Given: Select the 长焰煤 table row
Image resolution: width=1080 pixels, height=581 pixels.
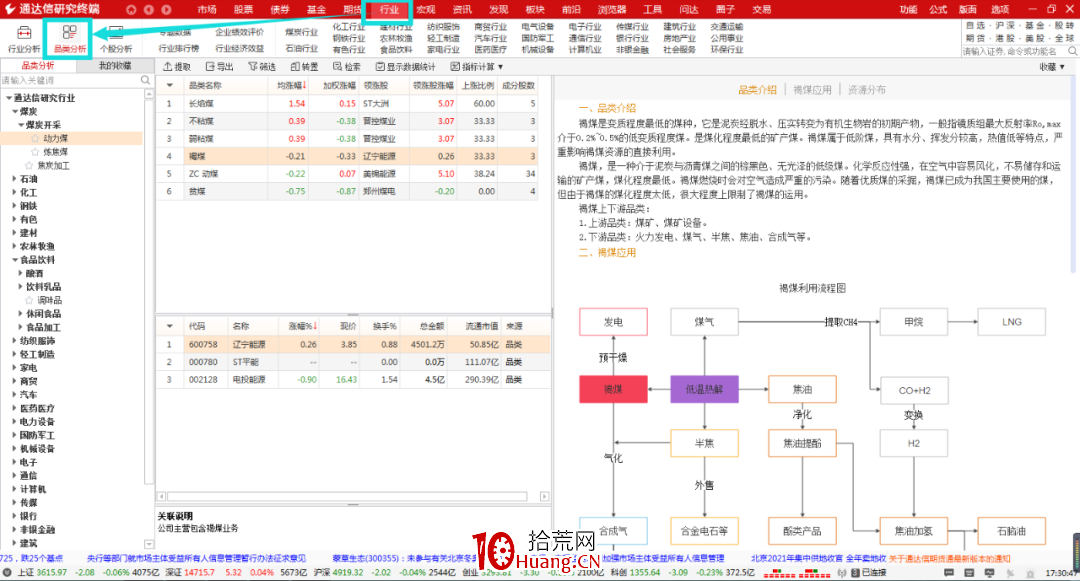Looking at the screenshot, I should pyautogui.click(x=346, y=103).
